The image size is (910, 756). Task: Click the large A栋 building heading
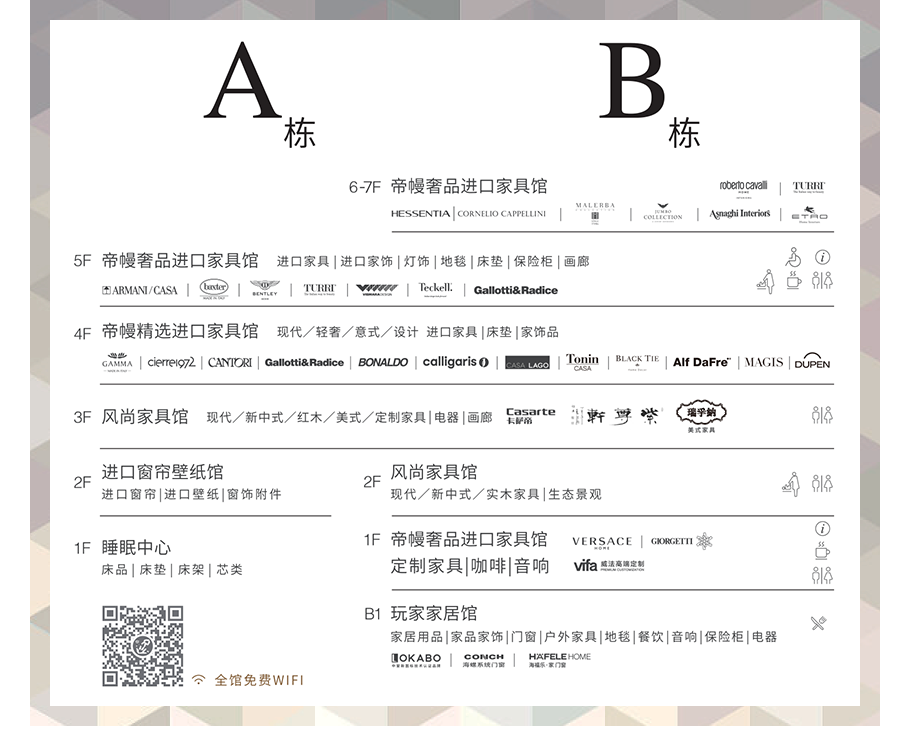(x=260, y=94)
